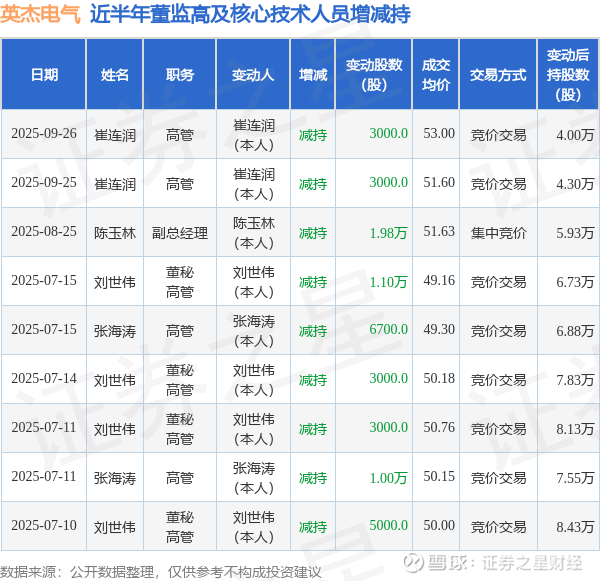Click the 交易方式 column header
The height and width of the screenshot is (581, 600).
pos(498,74)
